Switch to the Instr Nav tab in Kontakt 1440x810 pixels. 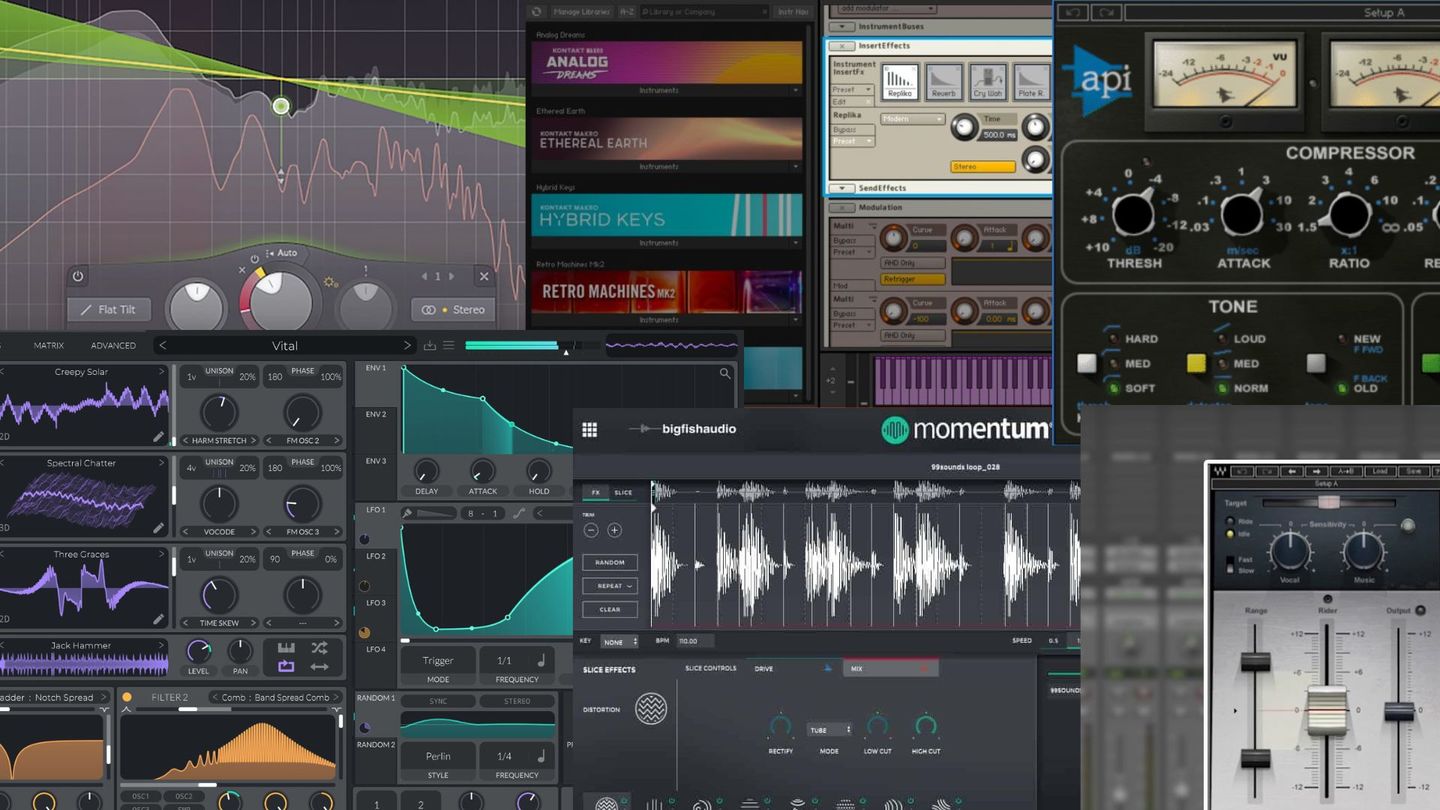click(793, 12)
